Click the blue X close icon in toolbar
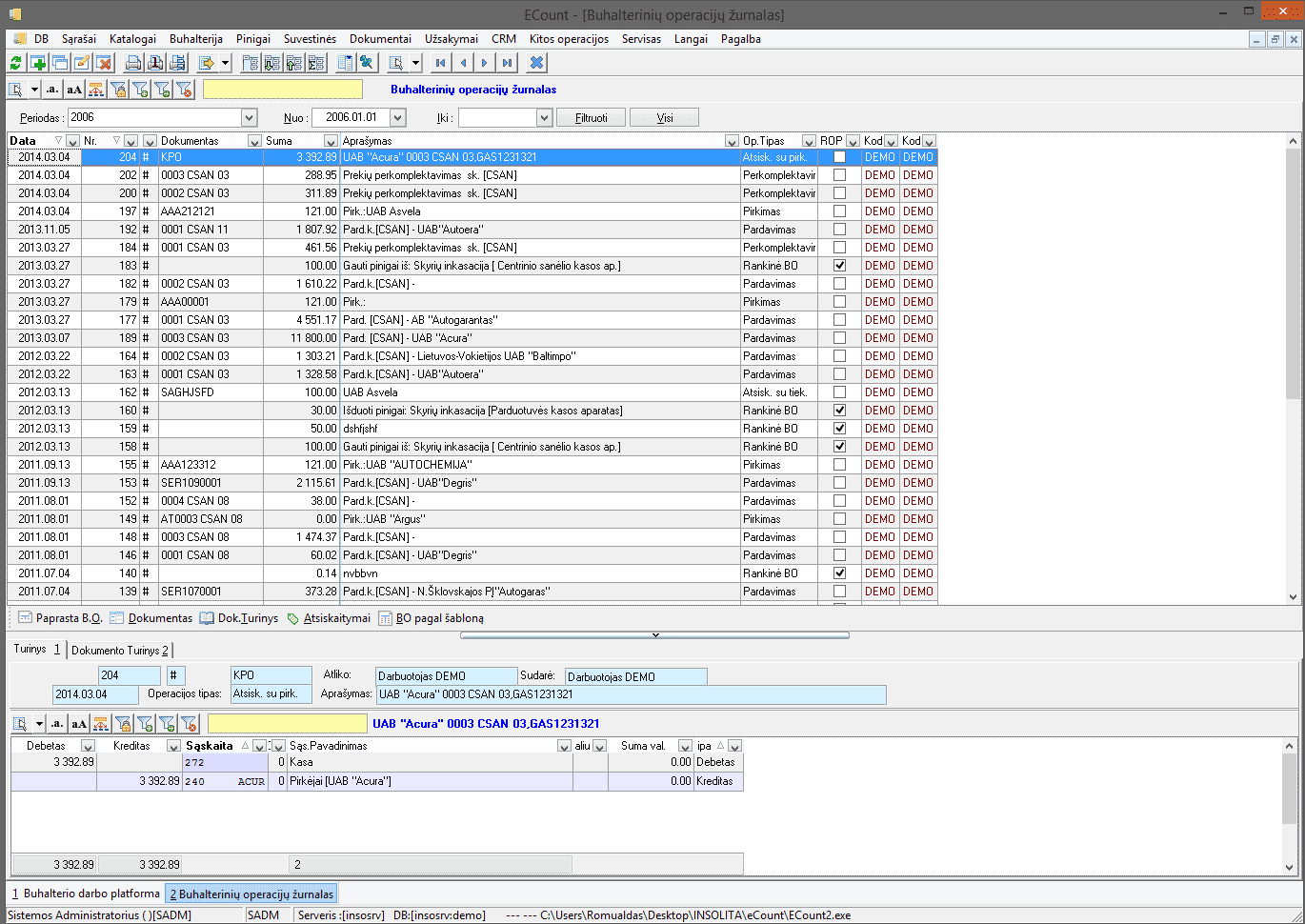The width and height of the screenshot is (1305, 924). coord(537,63)
